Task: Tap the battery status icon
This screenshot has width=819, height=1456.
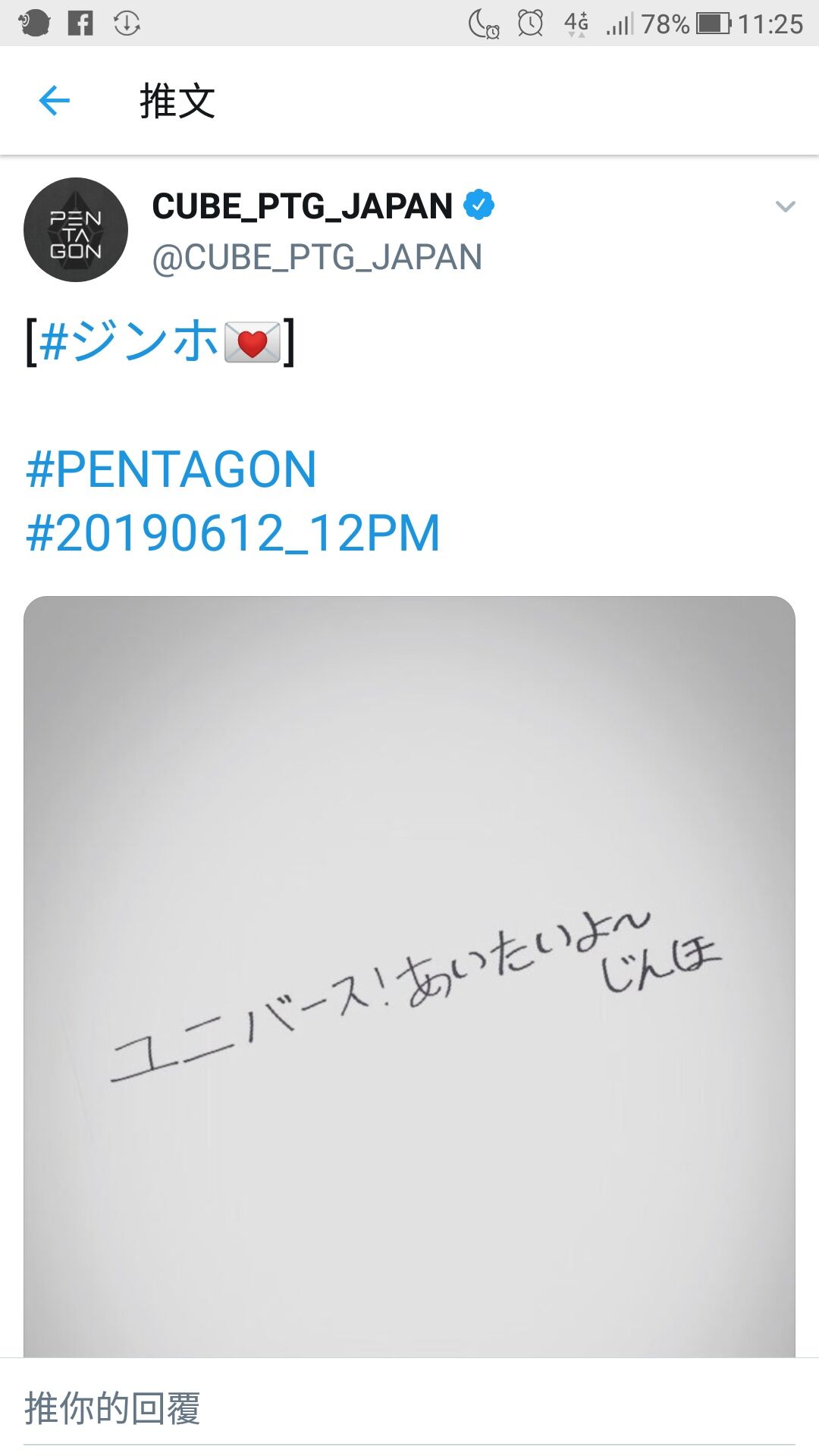Action: pos(714,24)
